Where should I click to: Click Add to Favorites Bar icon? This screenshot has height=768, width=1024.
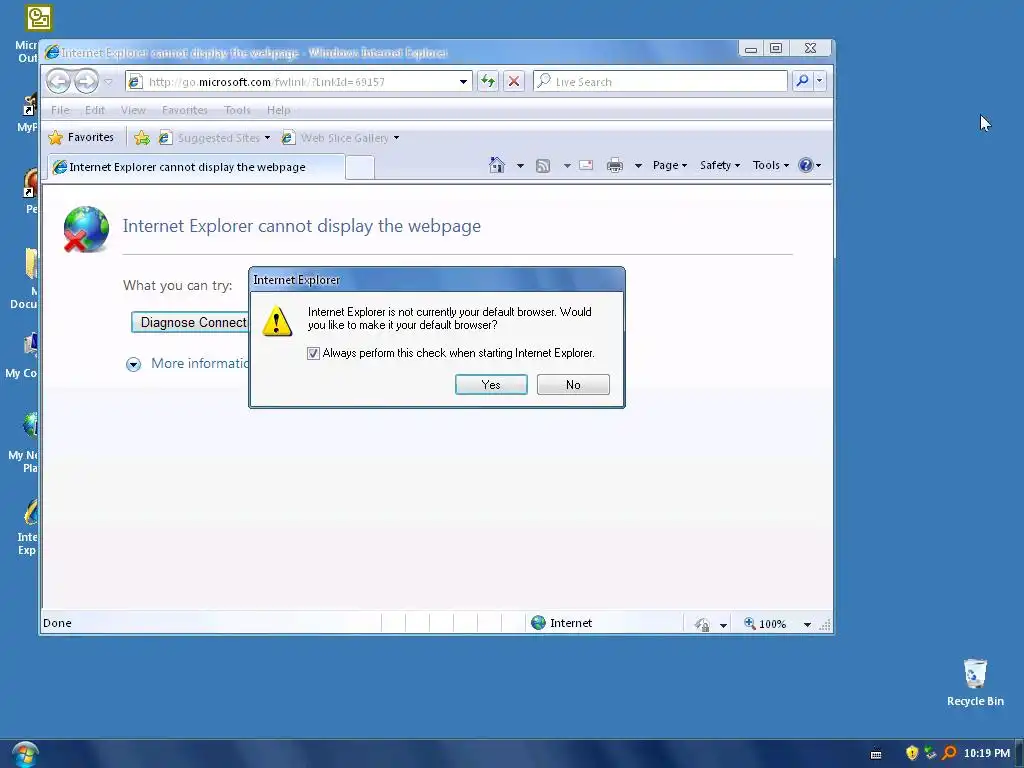pos(141,138)
